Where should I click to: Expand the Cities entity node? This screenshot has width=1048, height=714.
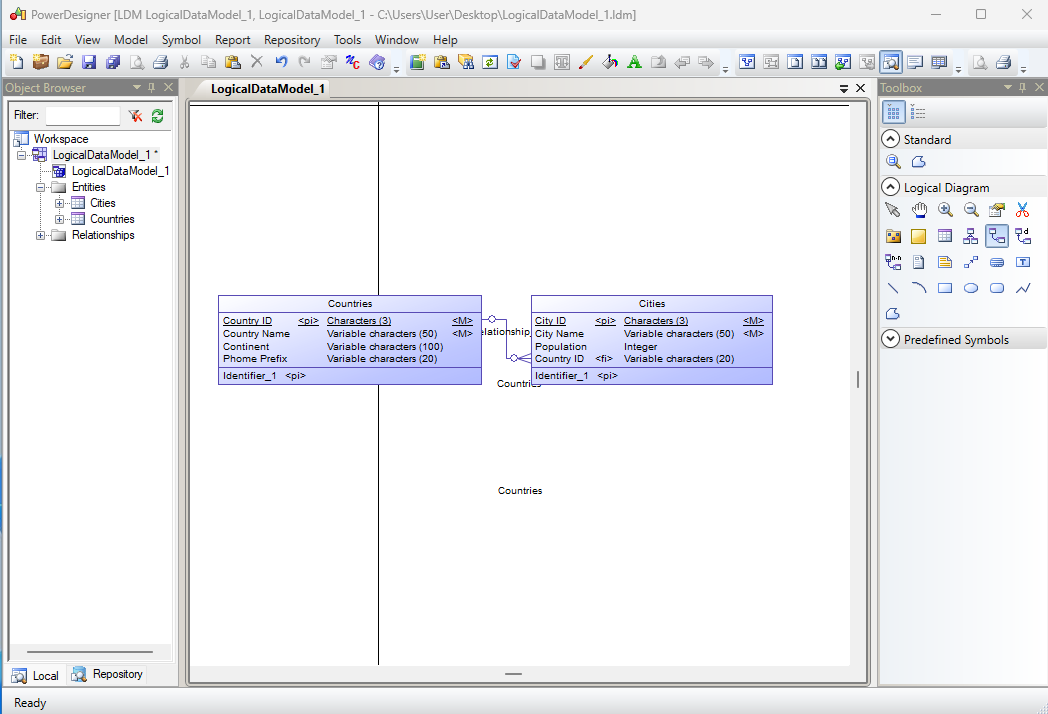coord(59,203)
